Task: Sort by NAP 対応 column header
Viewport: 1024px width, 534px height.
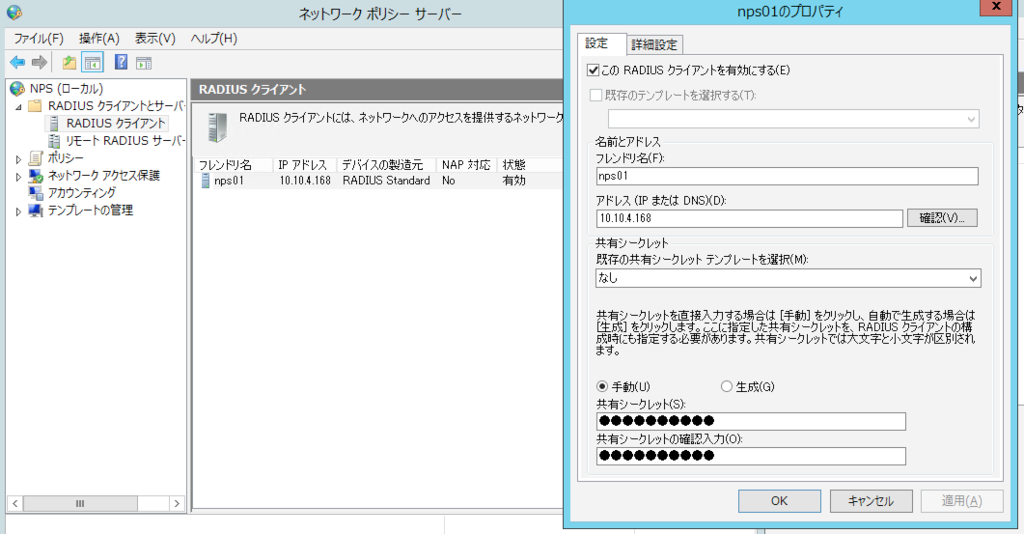Action: (466, 165)
